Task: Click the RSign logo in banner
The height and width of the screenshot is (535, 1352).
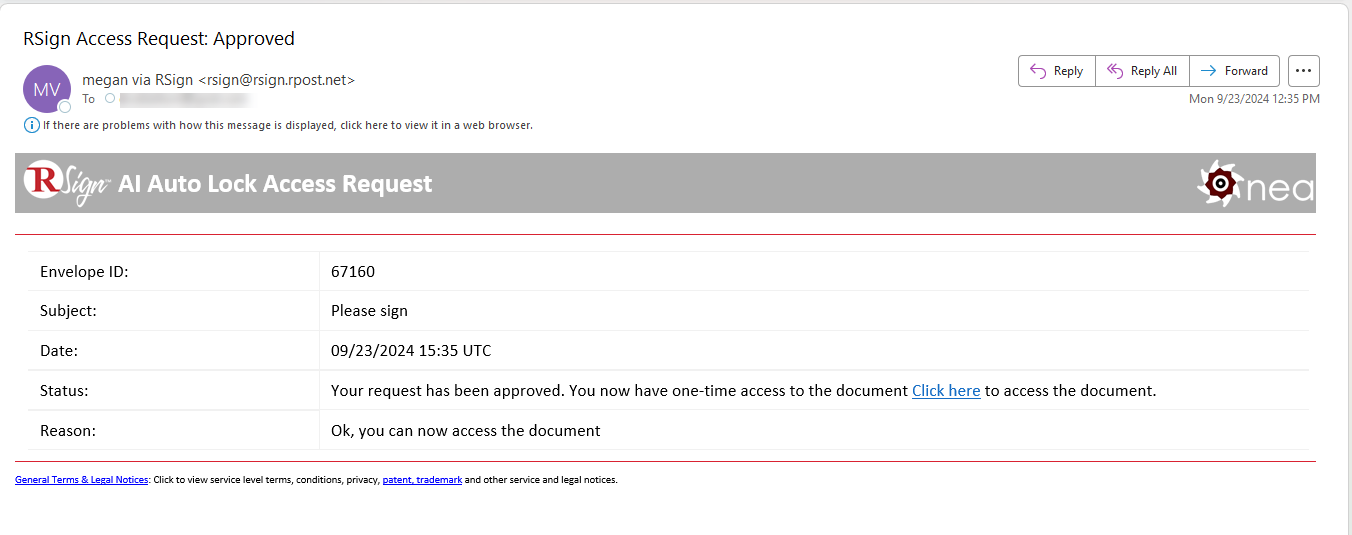Action: (66, 183)
